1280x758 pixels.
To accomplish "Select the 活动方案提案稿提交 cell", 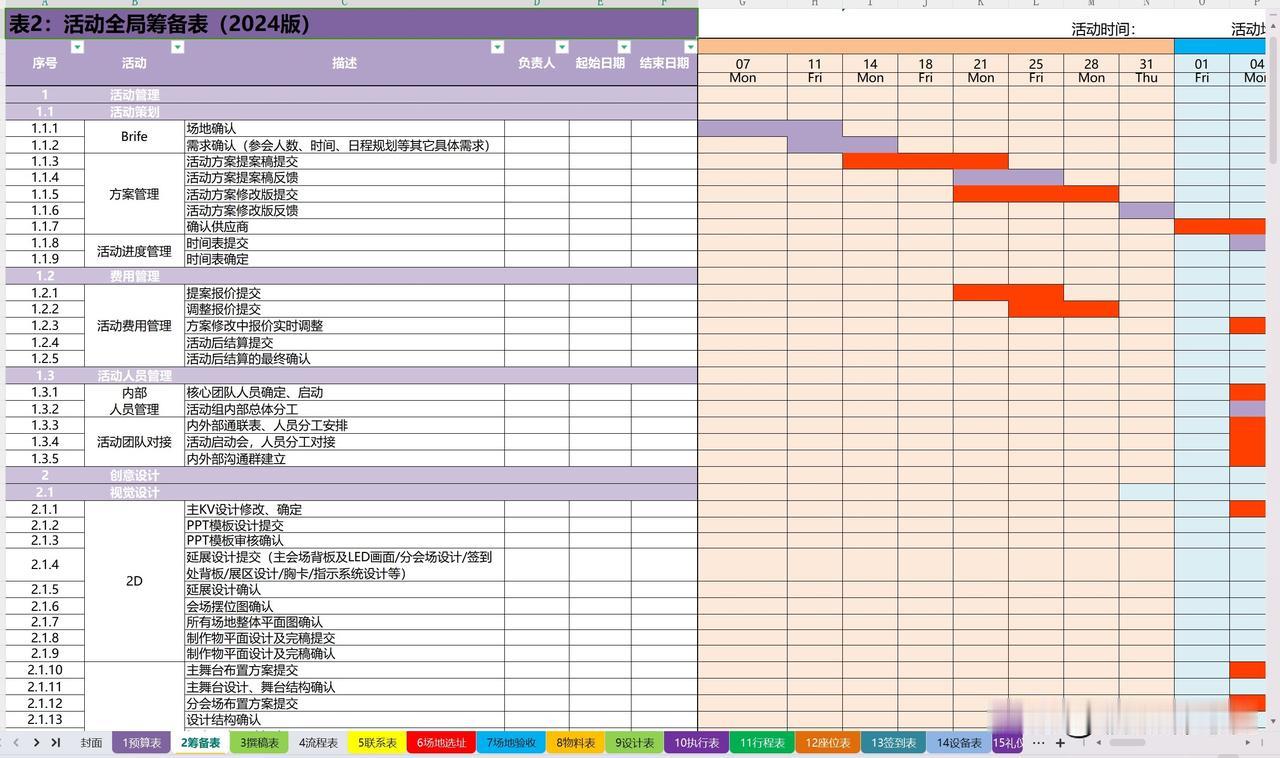I will coord(344,162).
